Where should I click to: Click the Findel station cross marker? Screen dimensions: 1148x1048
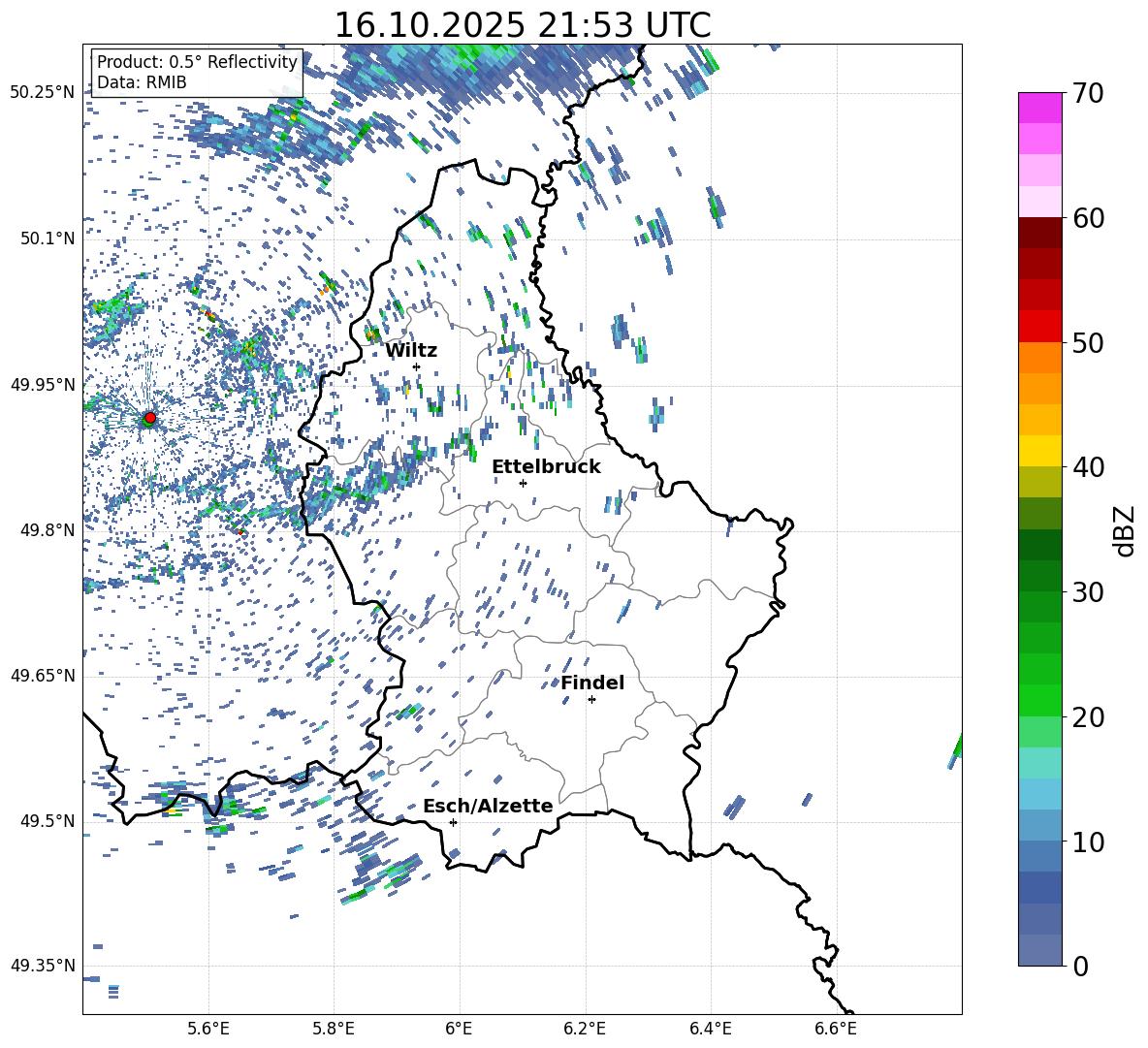pyautogui.click(x=591, y=699)
